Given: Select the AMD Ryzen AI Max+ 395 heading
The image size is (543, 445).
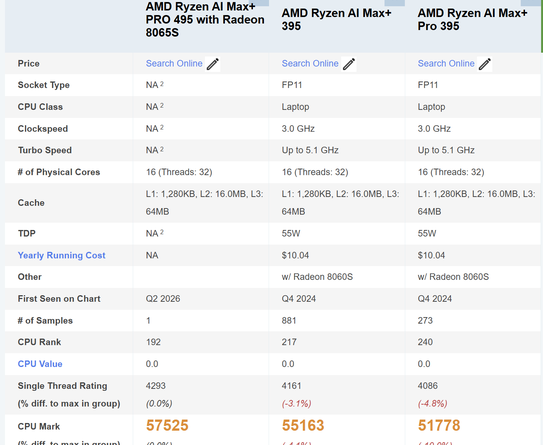Looking at the screenshot, I should pyautogui.click(x=336, y=20).
